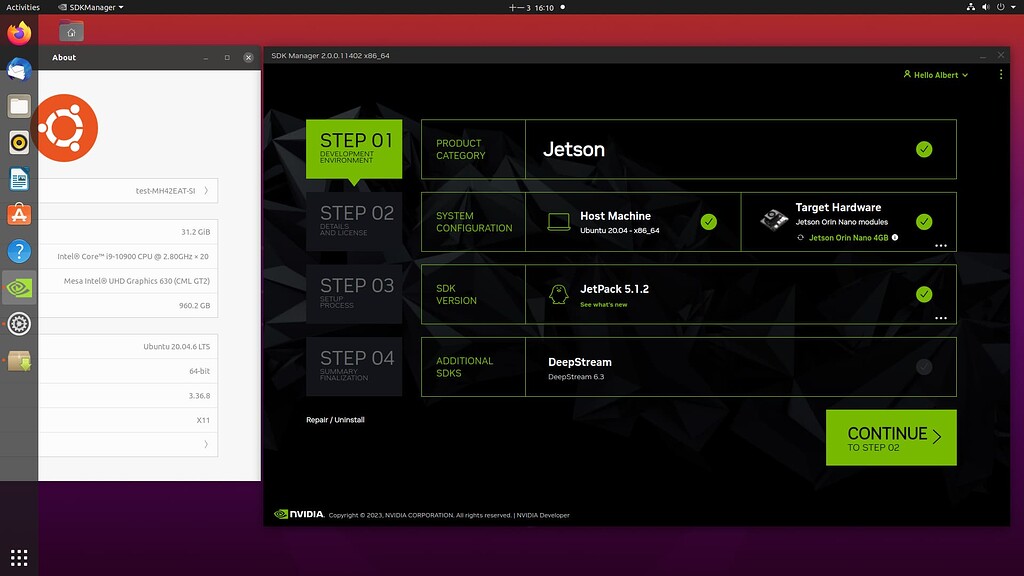Click the refresh icon beside Jetson Orin Nano 4GB

(801, 238)
